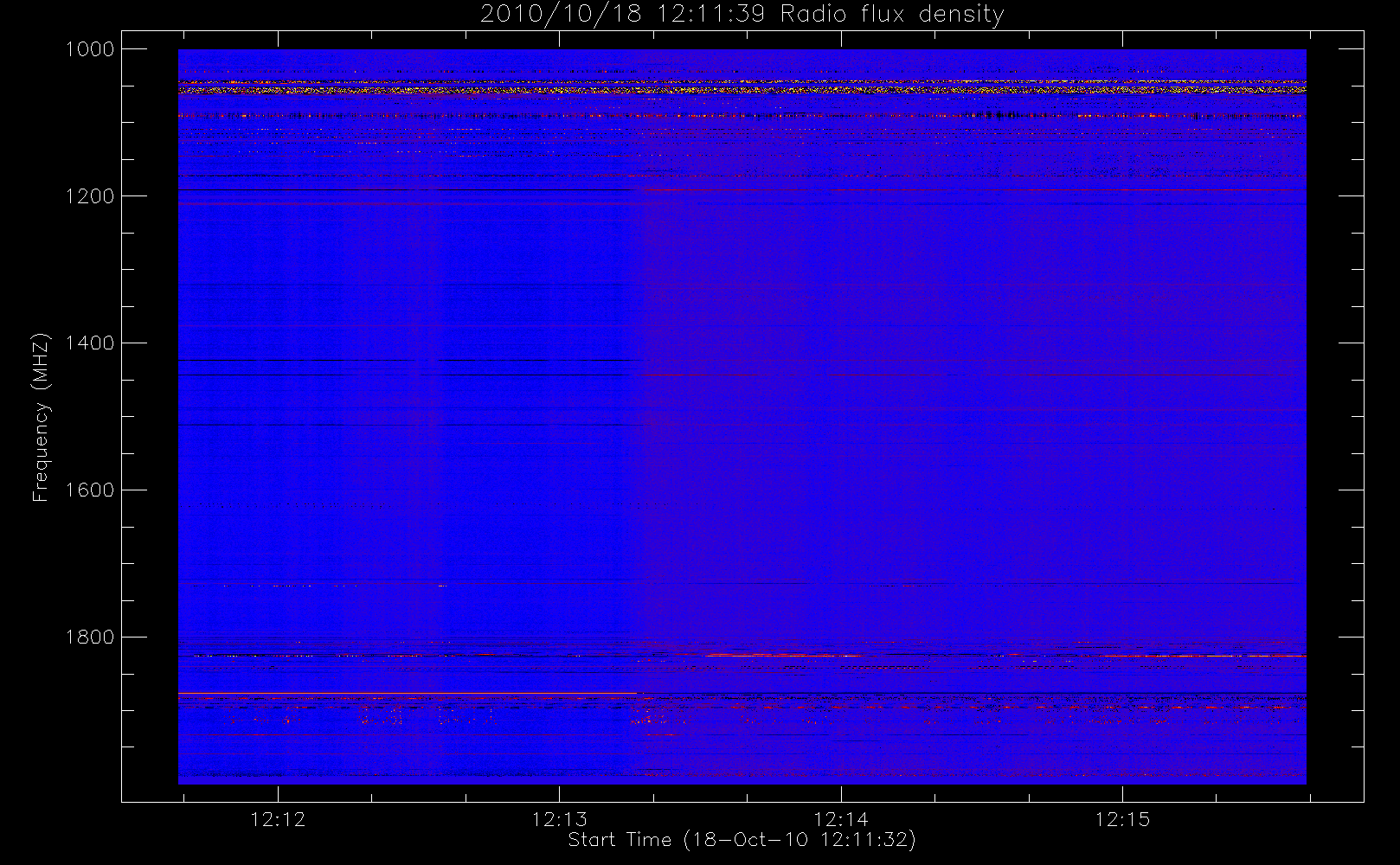Click the plot title "2010/10/18 12:11:39 Radio flux density"

pos(742,15)
